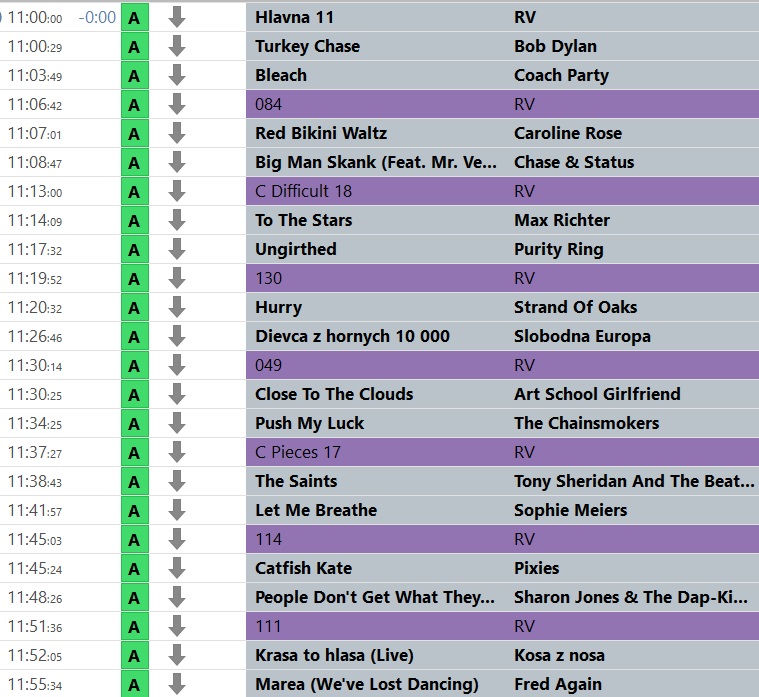The width and height of the screenshot is (759, 697).
Task: Toggle green A marker at 11:03:49
Action: coord(135,76)
